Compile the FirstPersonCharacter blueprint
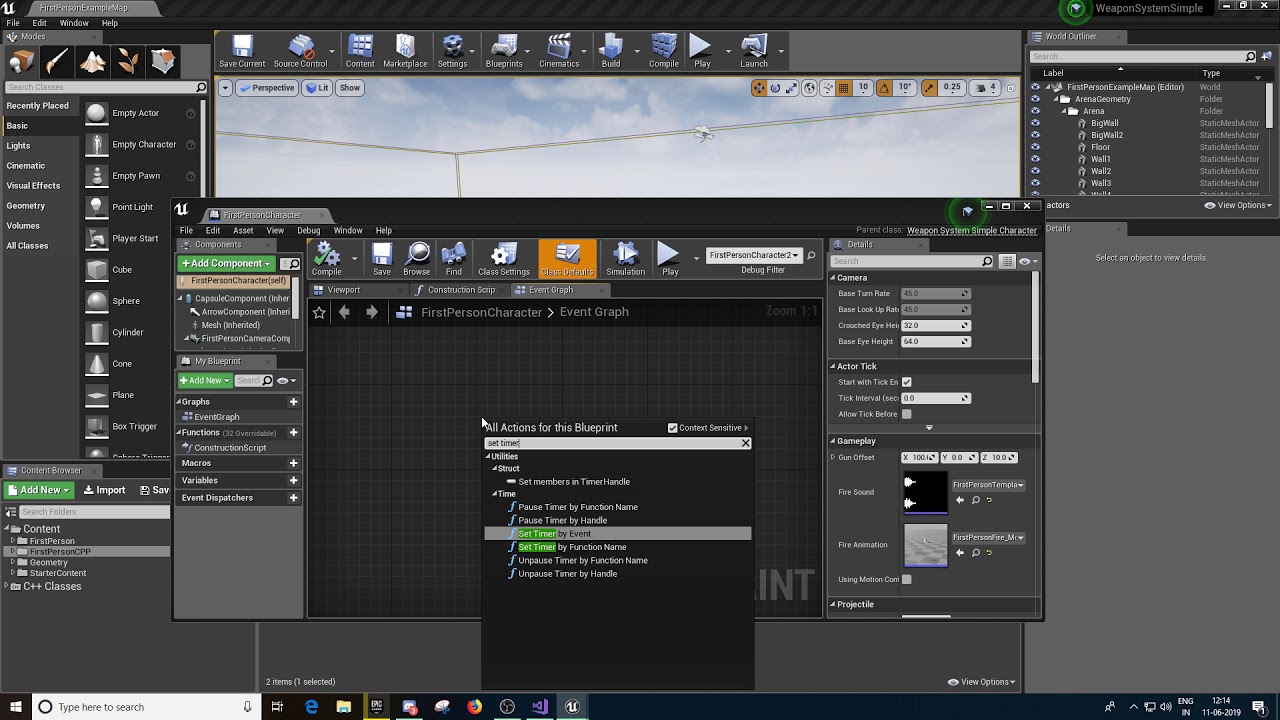Viewport: 1280px width, 720px height. pyautogui.click(x=326, y=259)
